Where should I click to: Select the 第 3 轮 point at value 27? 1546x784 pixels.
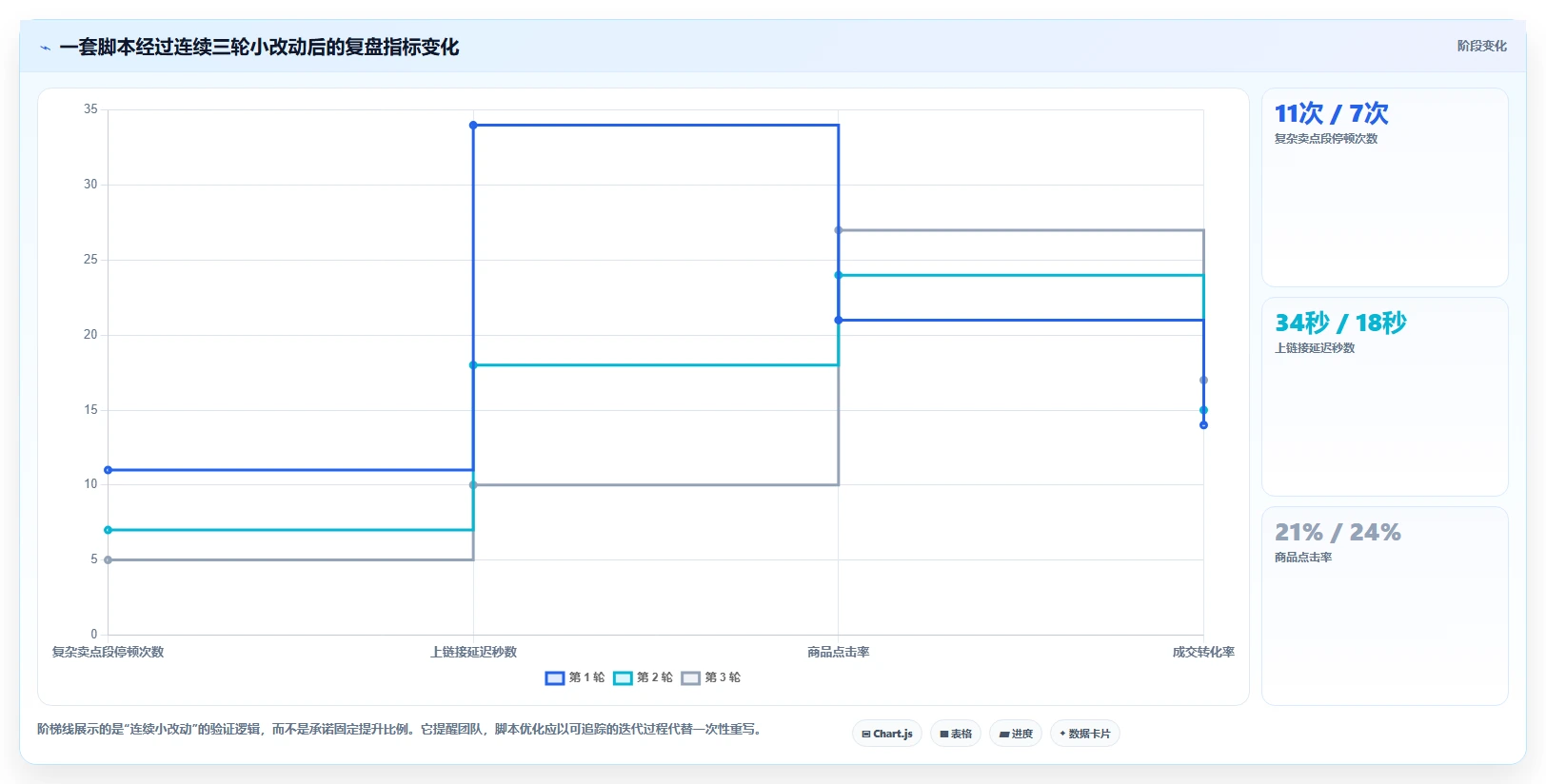839,230
